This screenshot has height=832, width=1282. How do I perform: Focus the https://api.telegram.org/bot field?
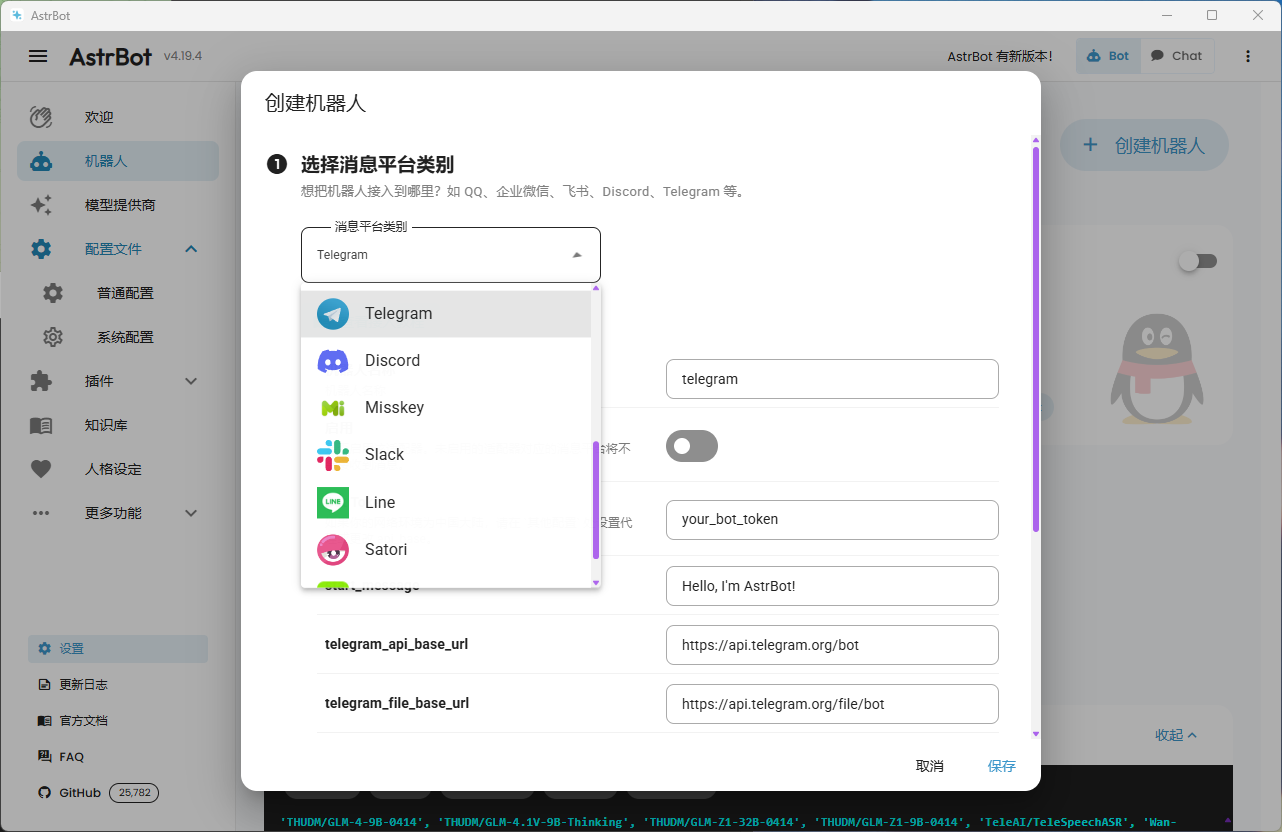coord(832,645)
